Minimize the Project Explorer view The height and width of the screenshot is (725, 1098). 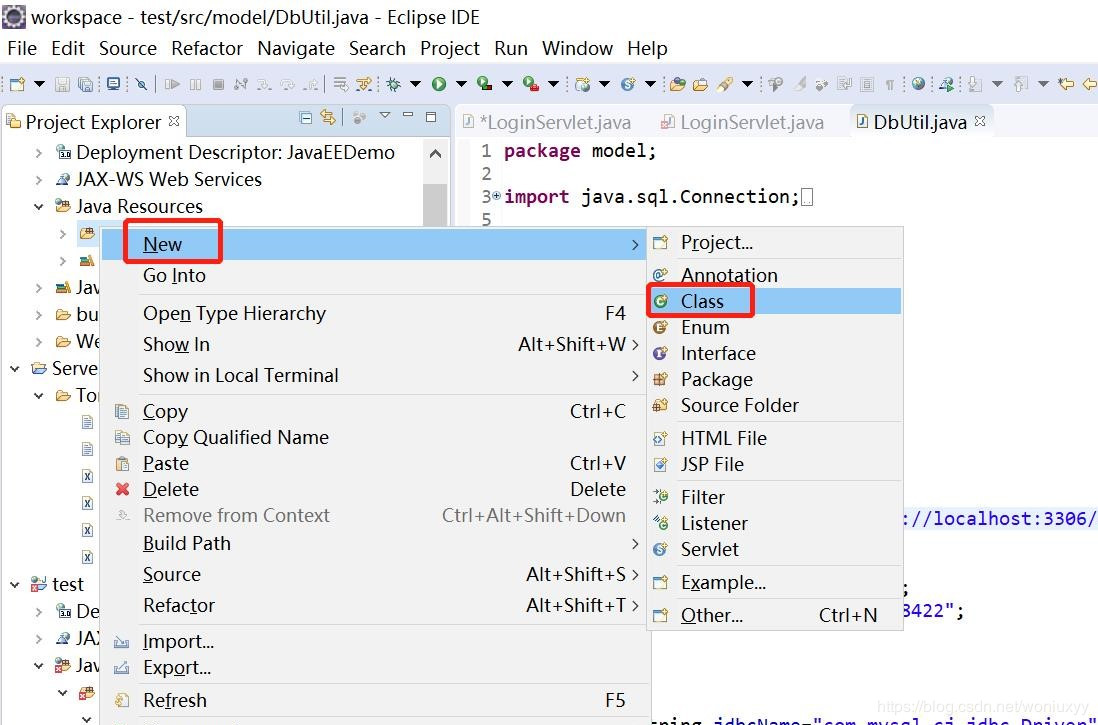[x=408, y=116]
